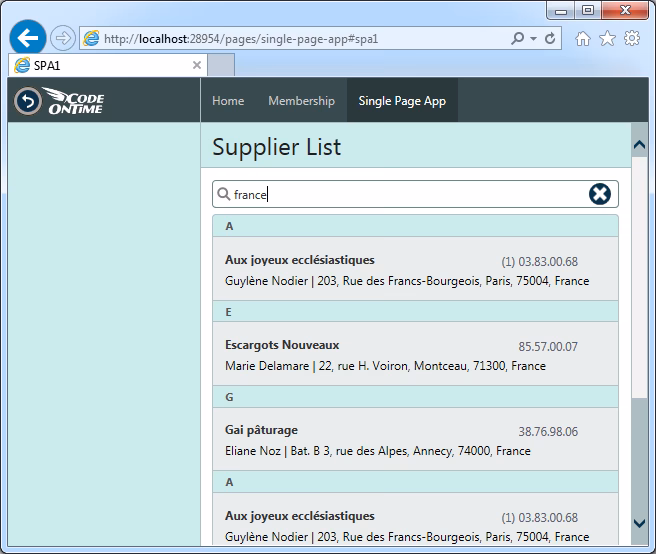
Task: Click phone number 85.57.00.07
Action: (x=548, y=346)
